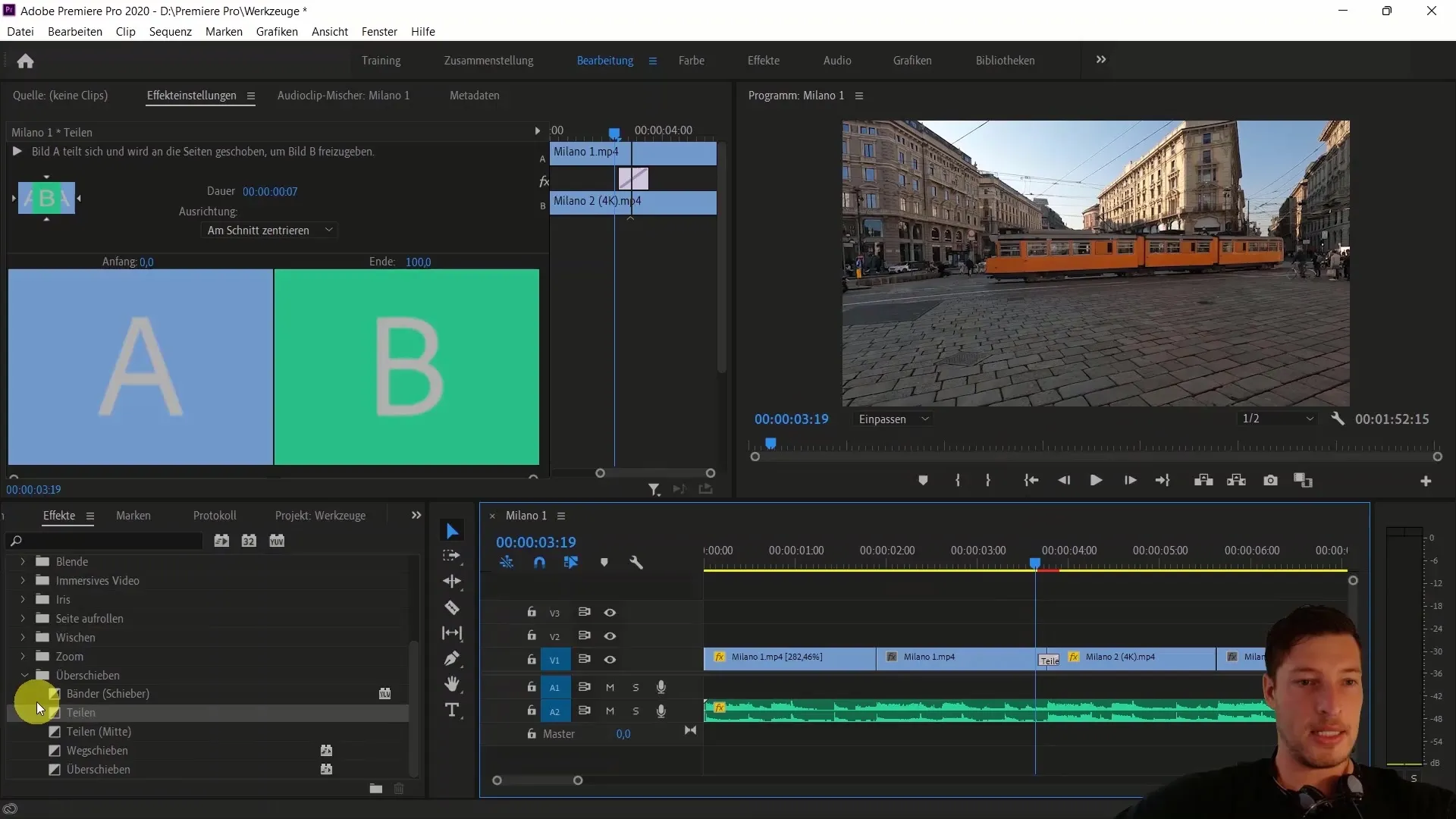Go to In point
The image size is (1456, 819).
click(1031, 480)
